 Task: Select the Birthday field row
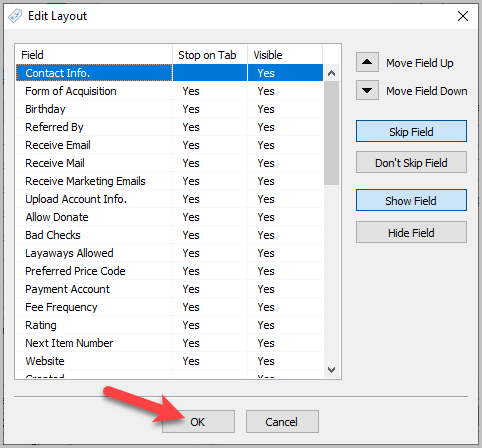[x=169, y=109]
